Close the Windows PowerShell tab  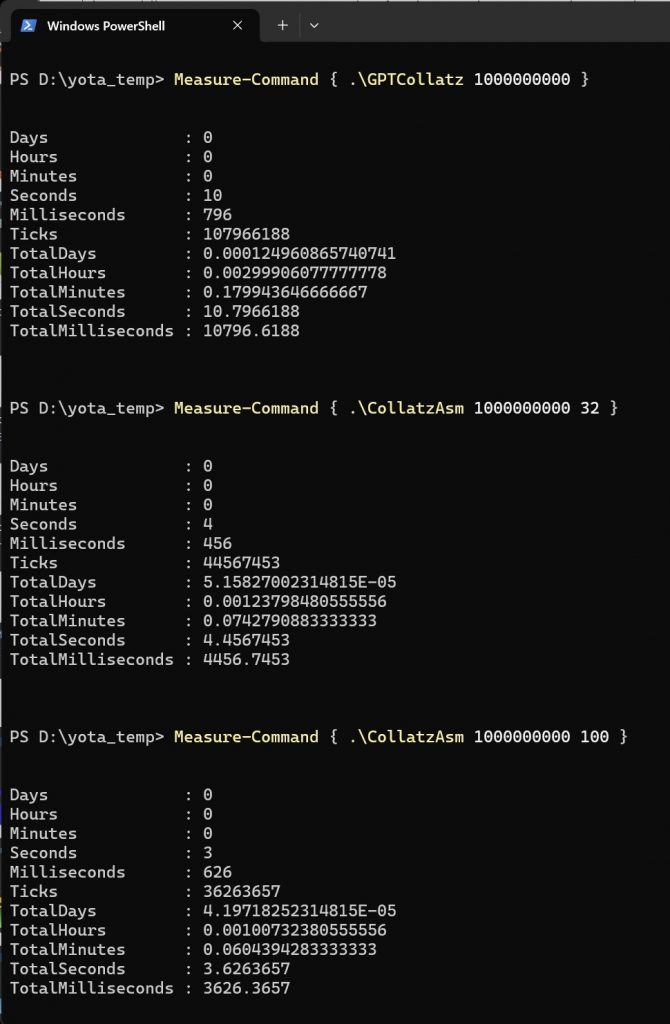(237, 25)
